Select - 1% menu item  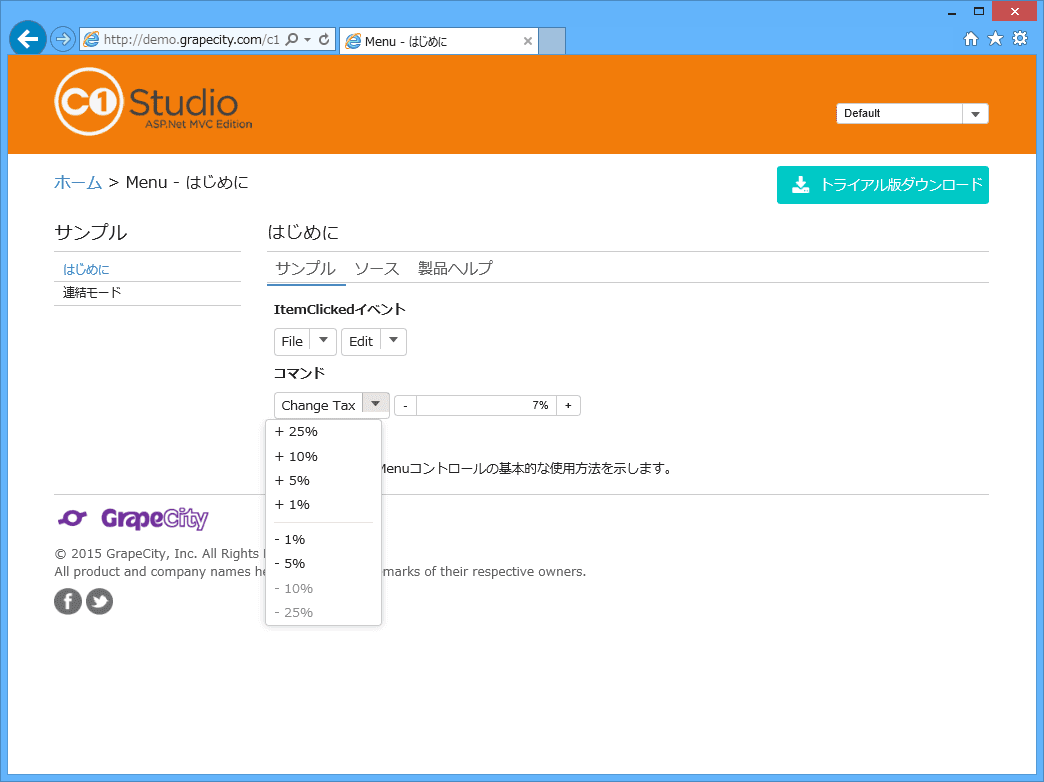pos(324,540)
